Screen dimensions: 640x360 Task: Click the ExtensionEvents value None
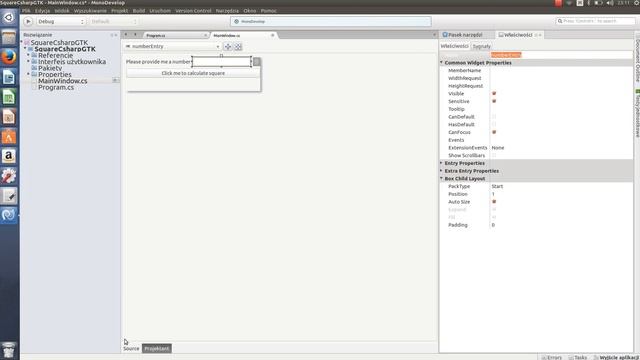498,148
